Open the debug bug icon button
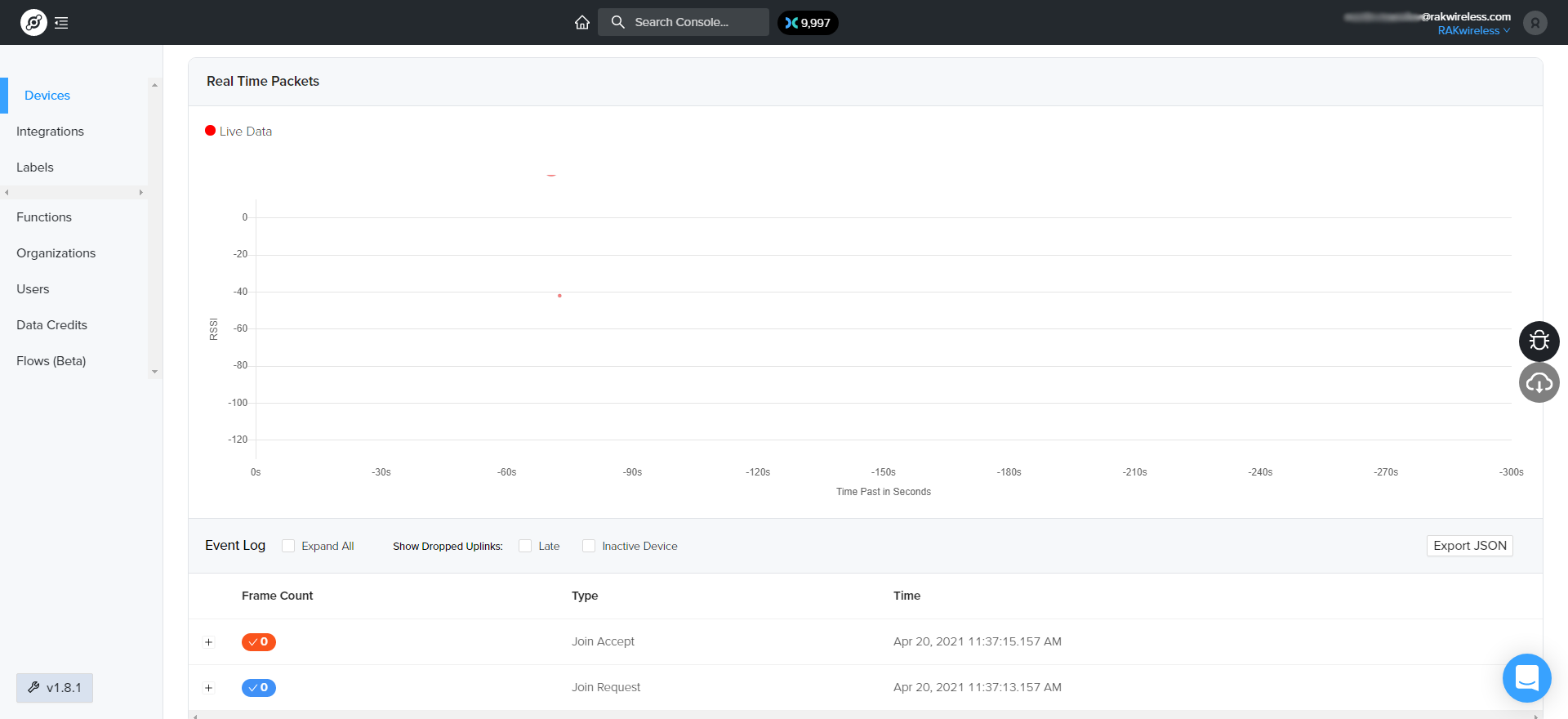 (x=1539, y=342)
